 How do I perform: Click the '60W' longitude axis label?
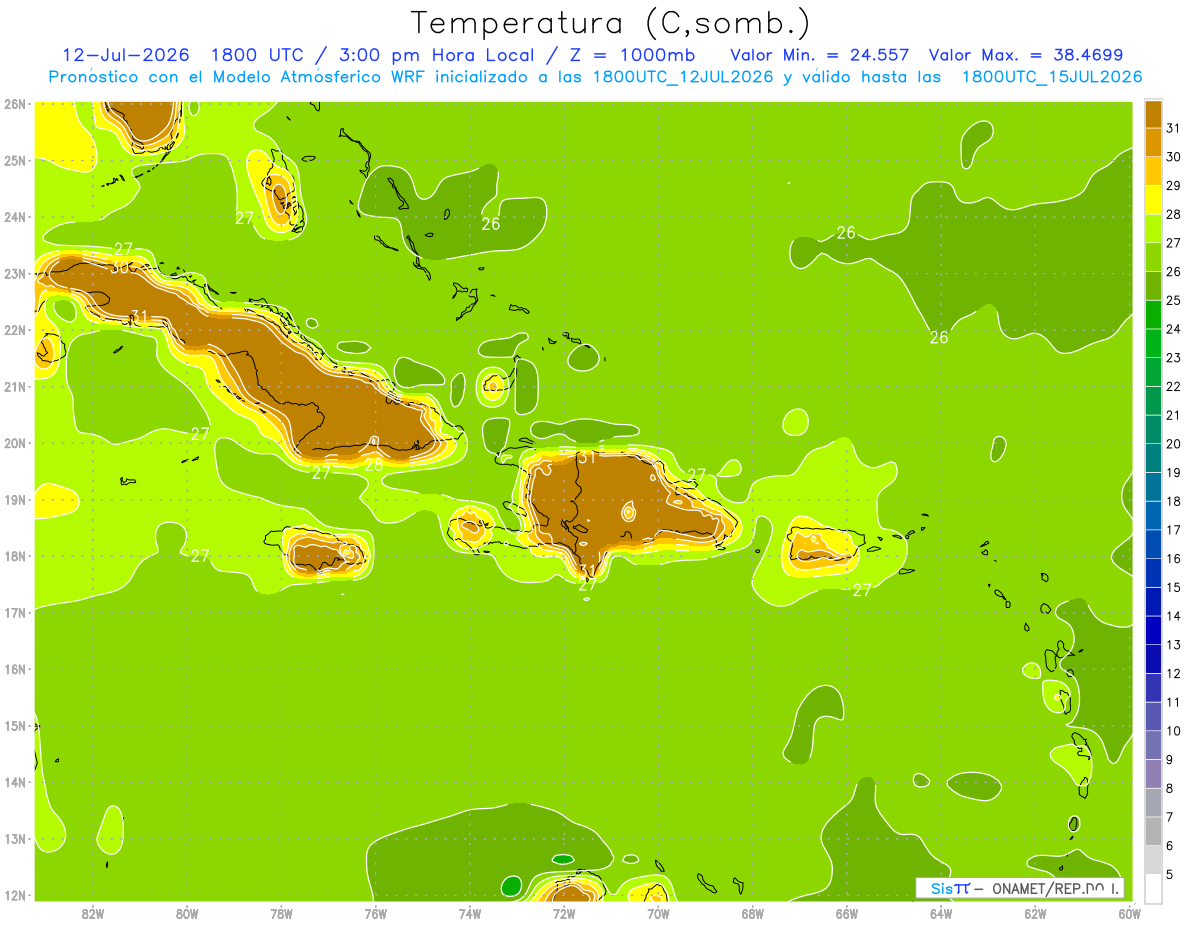point(1129,912)
